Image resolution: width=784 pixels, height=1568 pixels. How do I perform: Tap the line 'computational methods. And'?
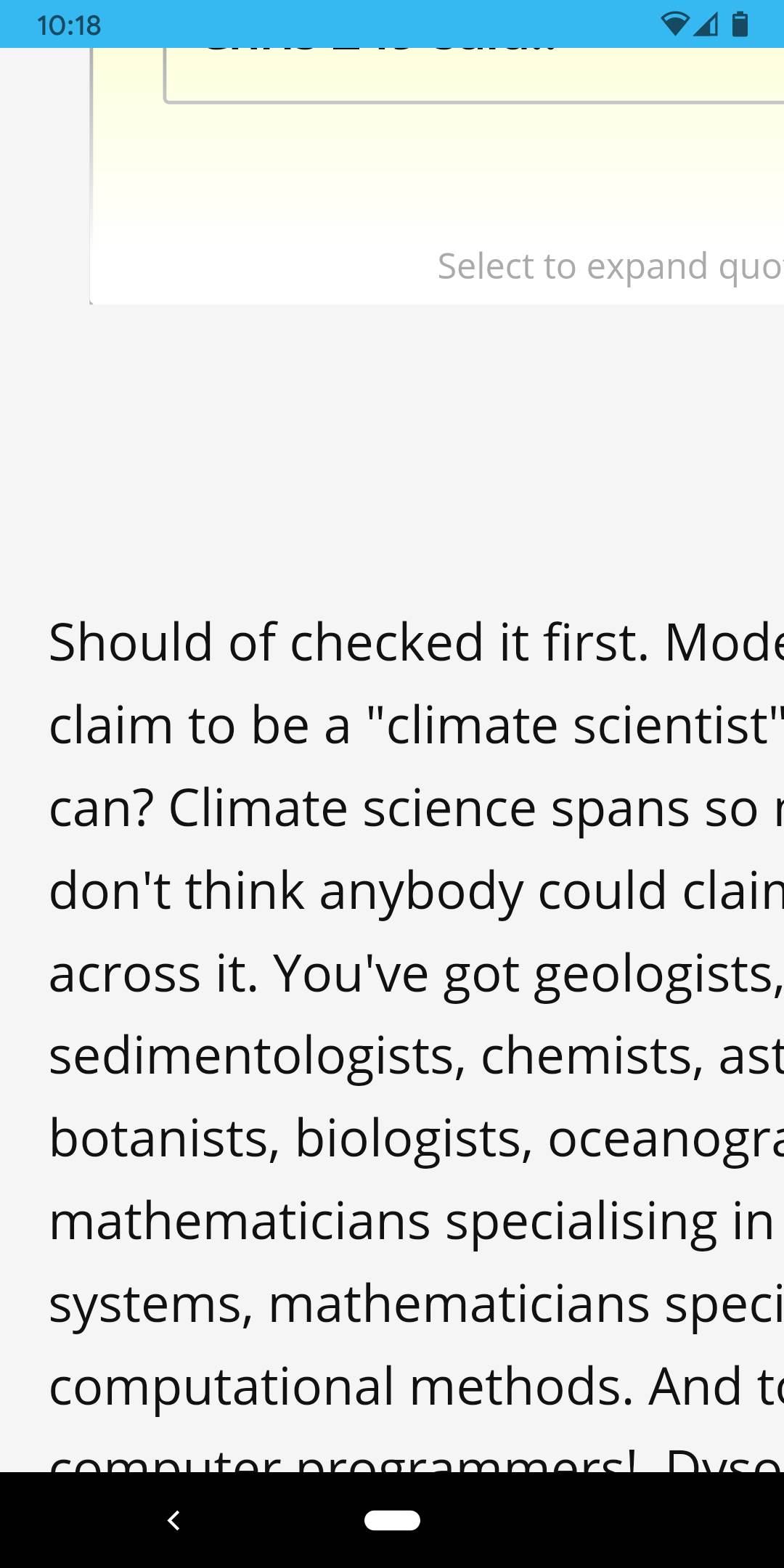pyautogui.click(x=415, y=1387)
